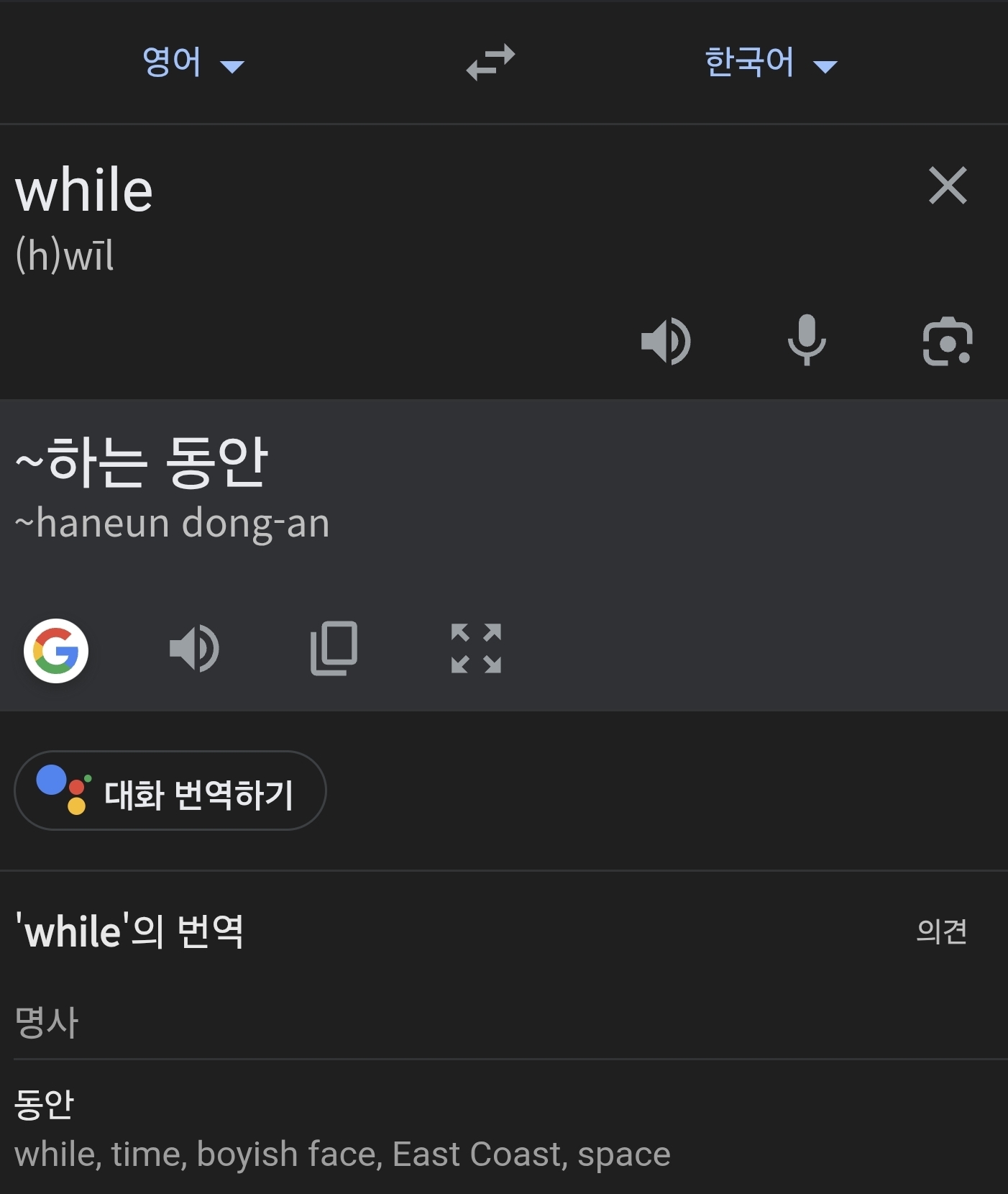Open the 영어 source language dropdown
The width and height of the screenshot is (1008, 1194).
(x=193, y=62)
